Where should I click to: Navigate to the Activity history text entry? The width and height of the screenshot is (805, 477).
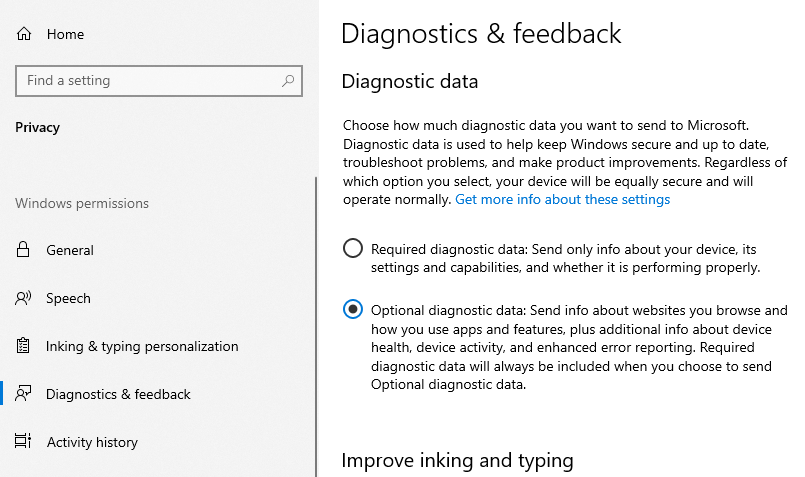92,442
